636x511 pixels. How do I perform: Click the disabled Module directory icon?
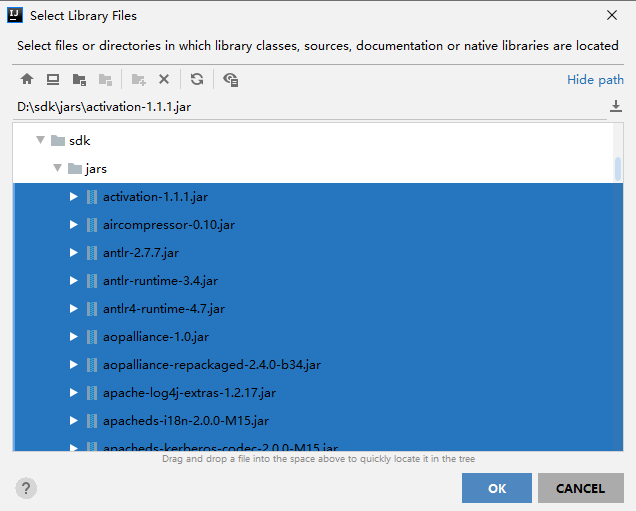coord(105,79)
